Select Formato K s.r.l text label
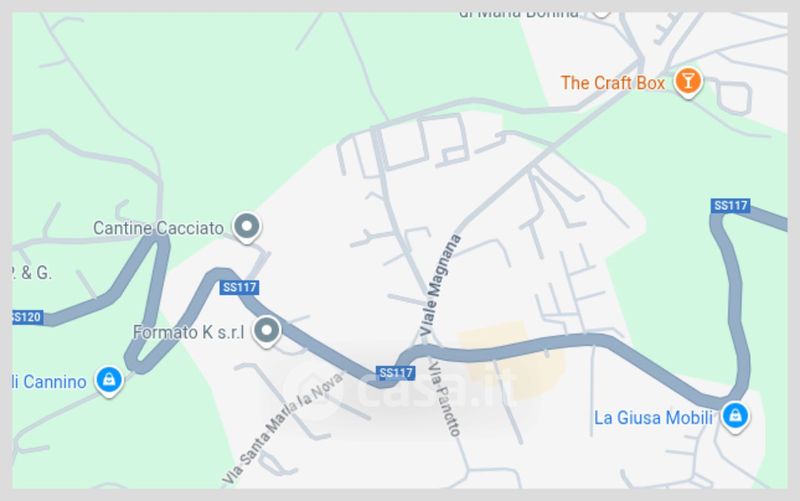This screenshot has width=800, height=501. [x=188, y=332]
